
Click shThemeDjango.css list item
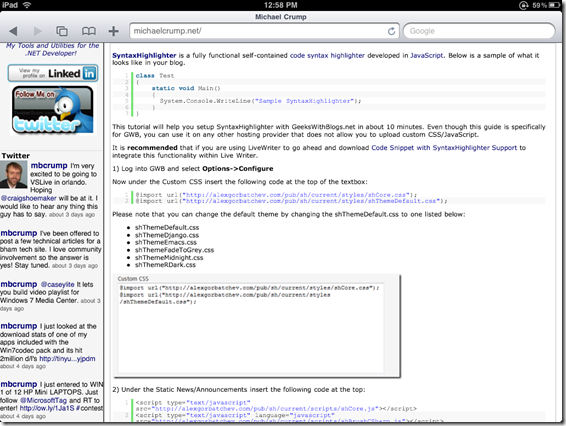tap(167, 235)
